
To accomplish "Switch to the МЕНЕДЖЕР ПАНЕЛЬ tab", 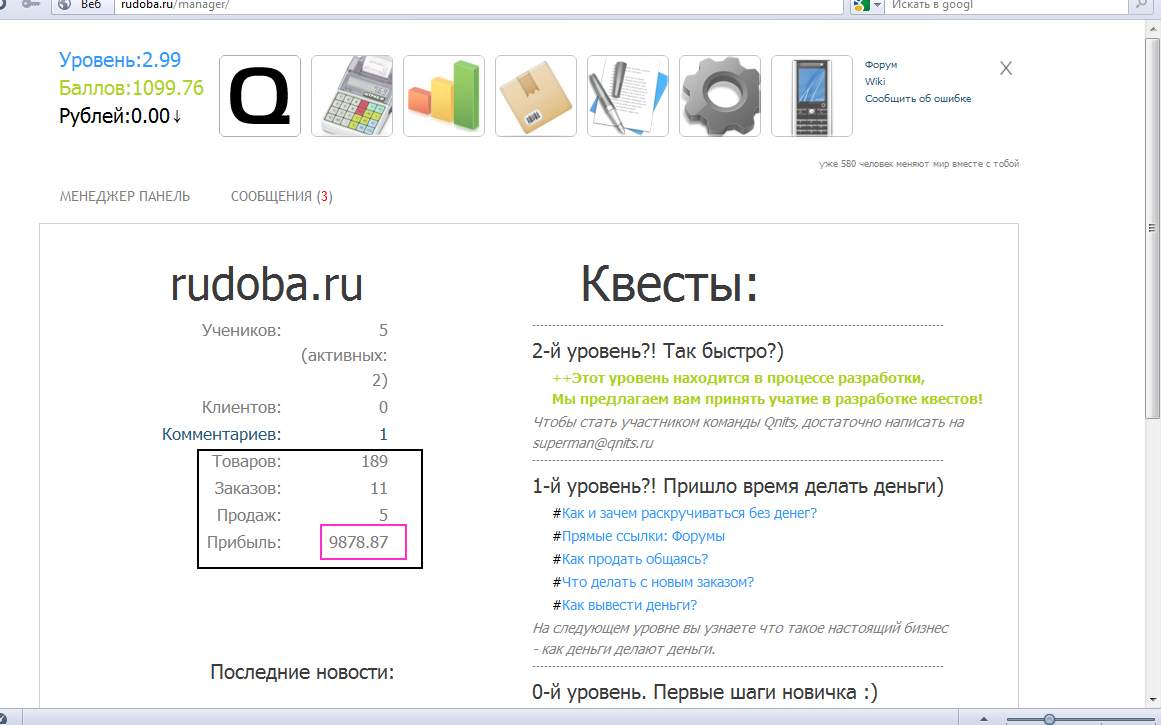I will click(125, 197).
